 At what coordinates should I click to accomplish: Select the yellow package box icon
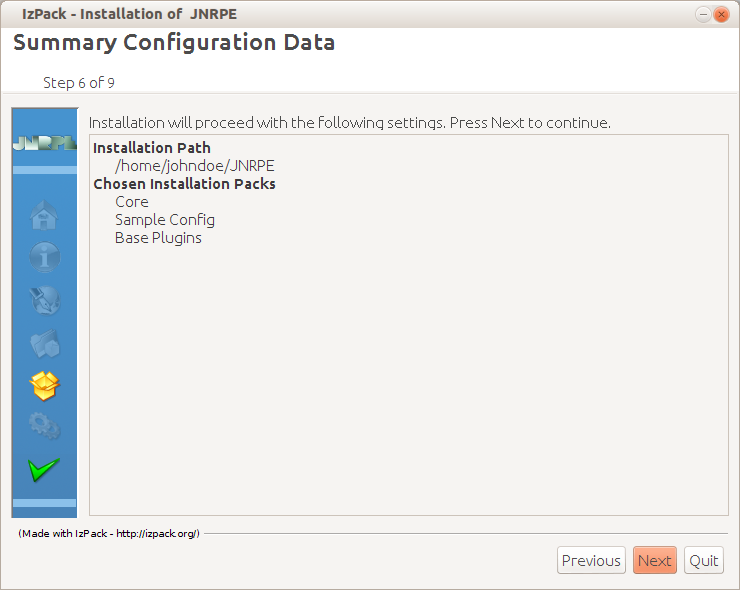(44, 386)
